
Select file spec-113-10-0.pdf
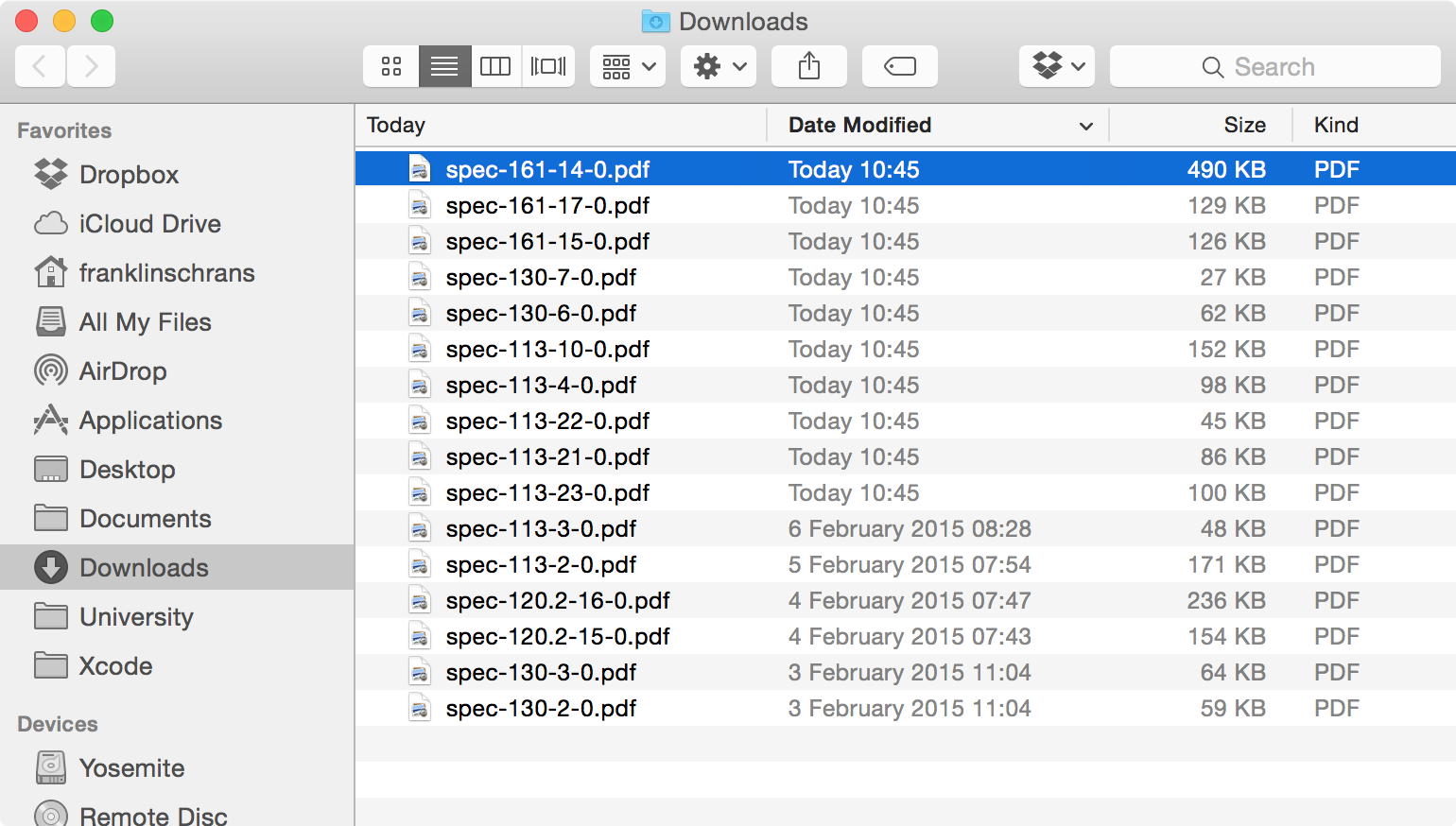906,349
